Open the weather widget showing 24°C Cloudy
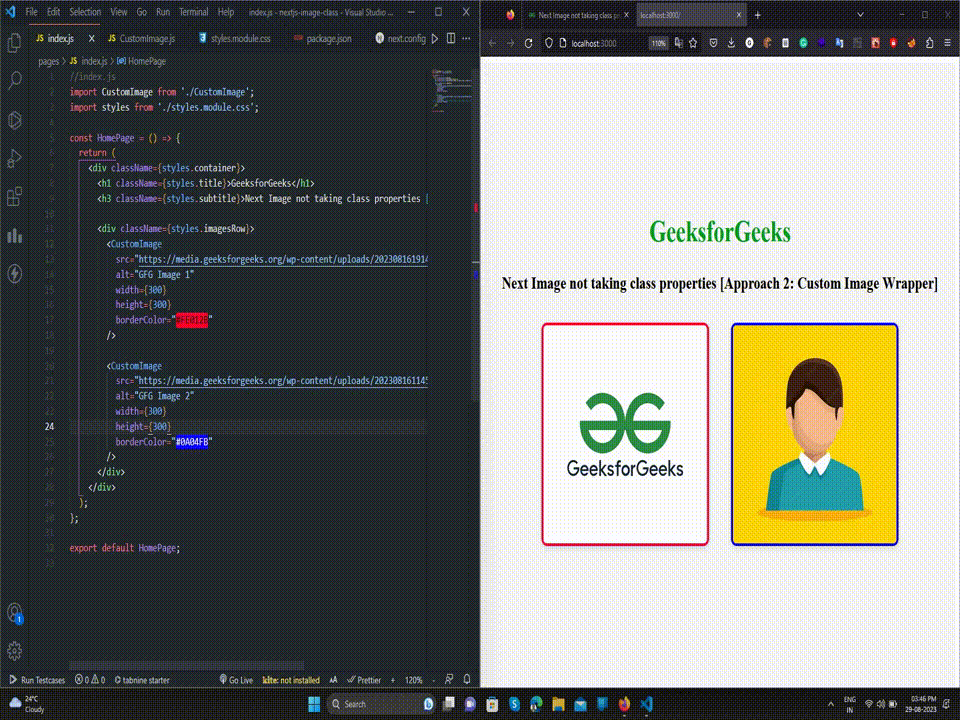The height and width of the screenshot is (720, 960). 28,704
